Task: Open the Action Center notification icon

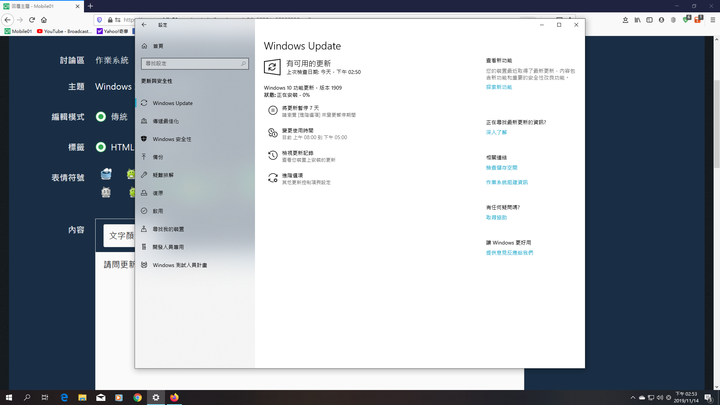Action: pyautogui.click(x=709, y=398)
